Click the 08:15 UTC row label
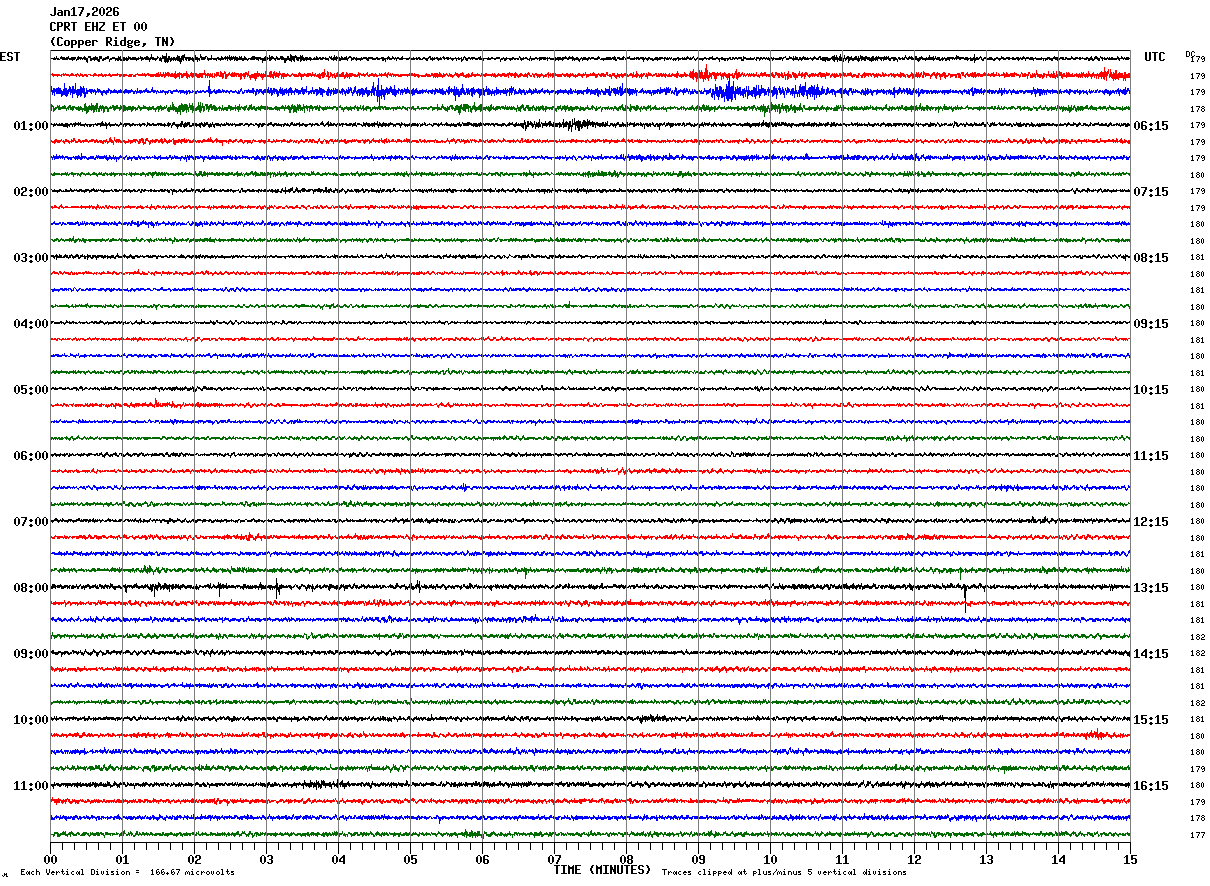 1151,258
